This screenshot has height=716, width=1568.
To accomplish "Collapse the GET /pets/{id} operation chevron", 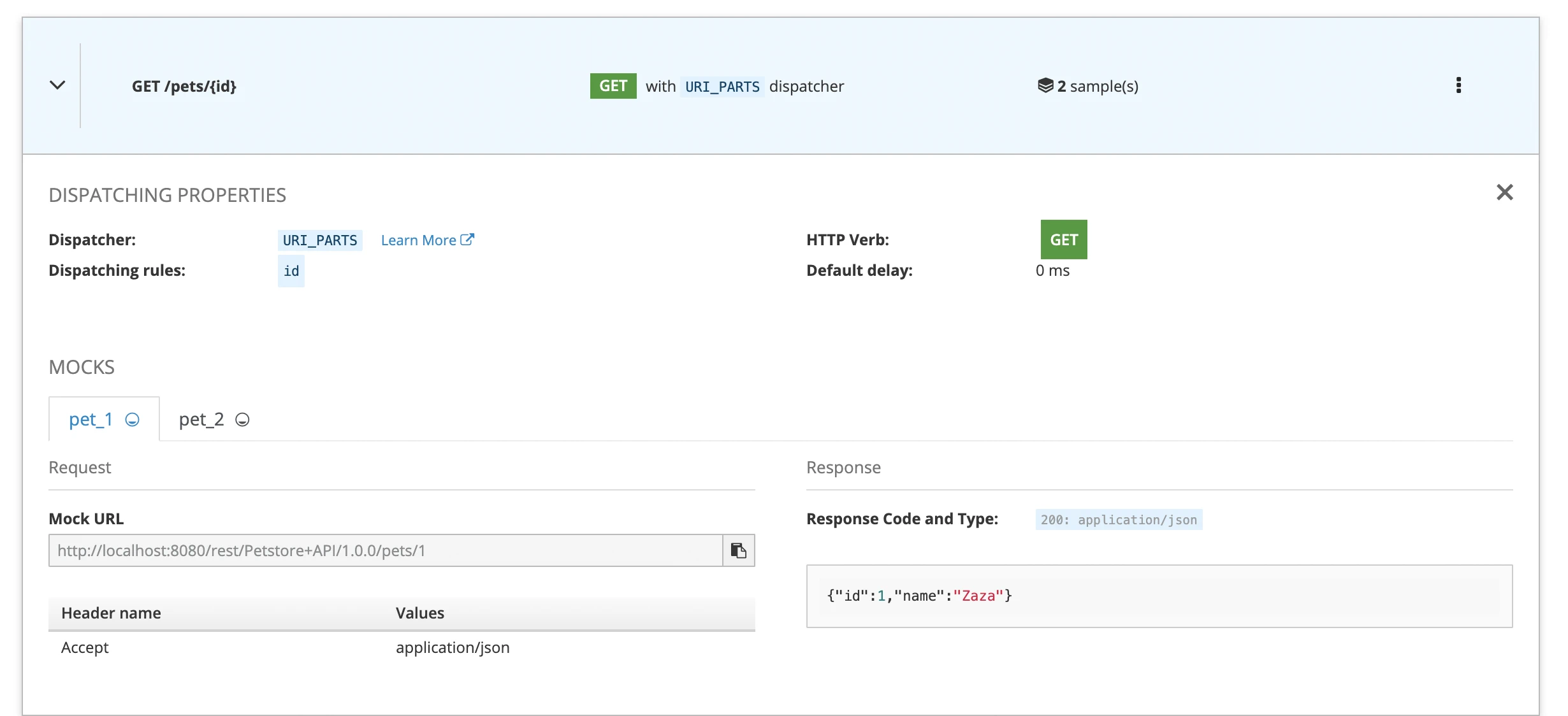I will tap(57, 85).
